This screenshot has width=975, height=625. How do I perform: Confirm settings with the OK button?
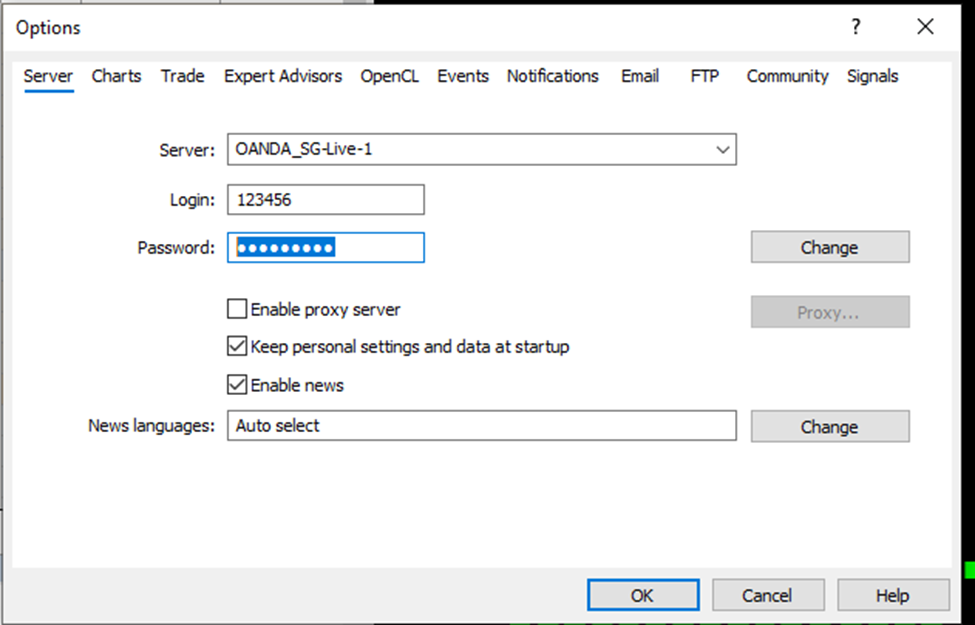(642, 595)
